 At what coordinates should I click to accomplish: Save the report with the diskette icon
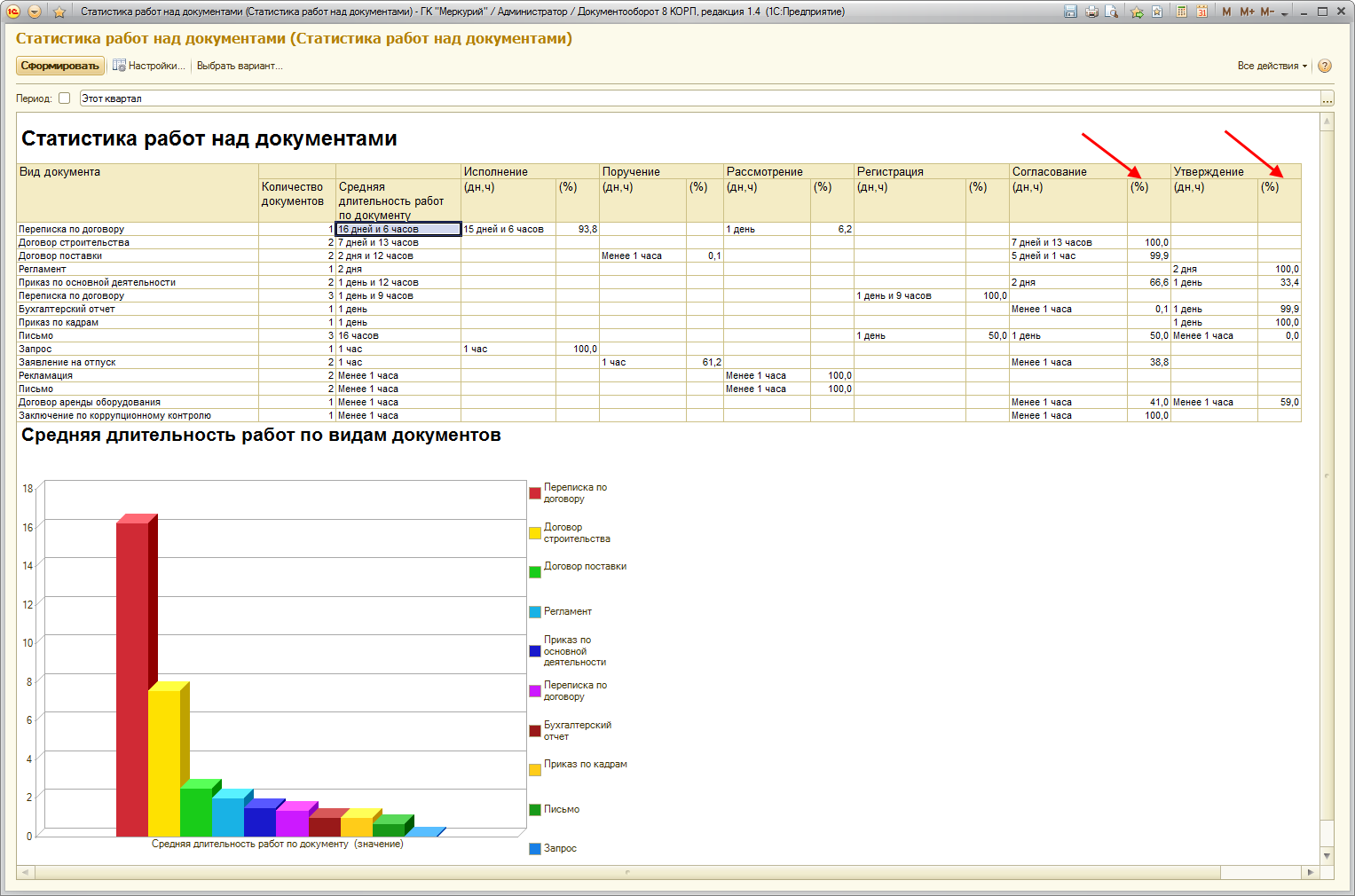[x=1070, y=12]
